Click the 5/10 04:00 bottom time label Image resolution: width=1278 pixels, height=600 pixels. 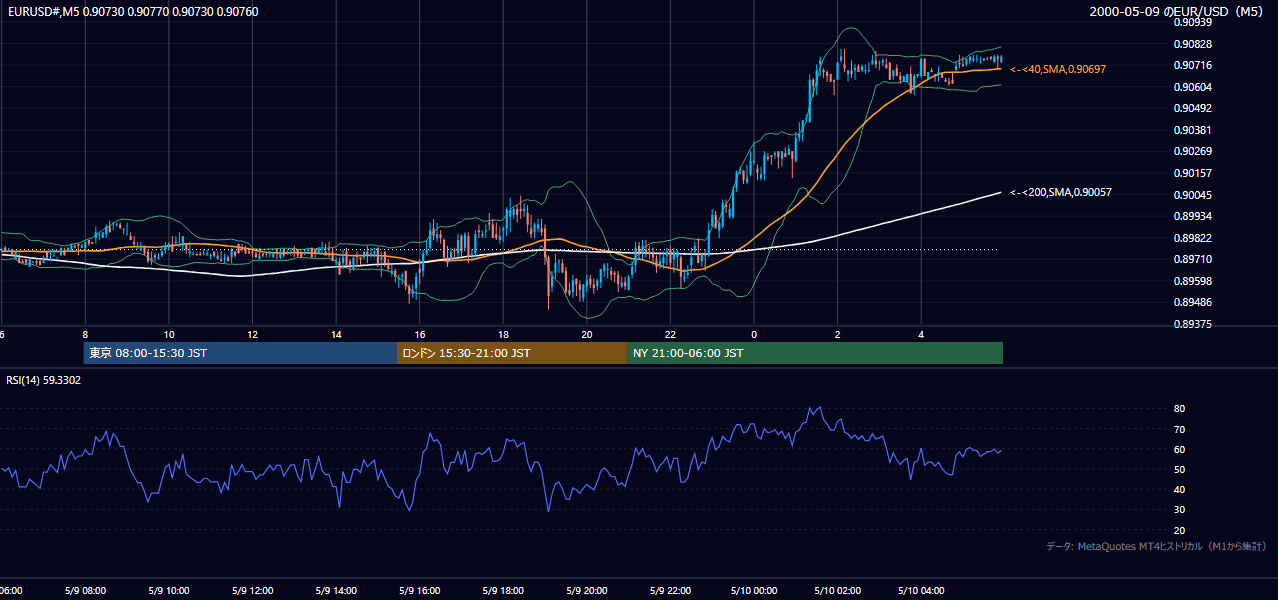(920, 590)
